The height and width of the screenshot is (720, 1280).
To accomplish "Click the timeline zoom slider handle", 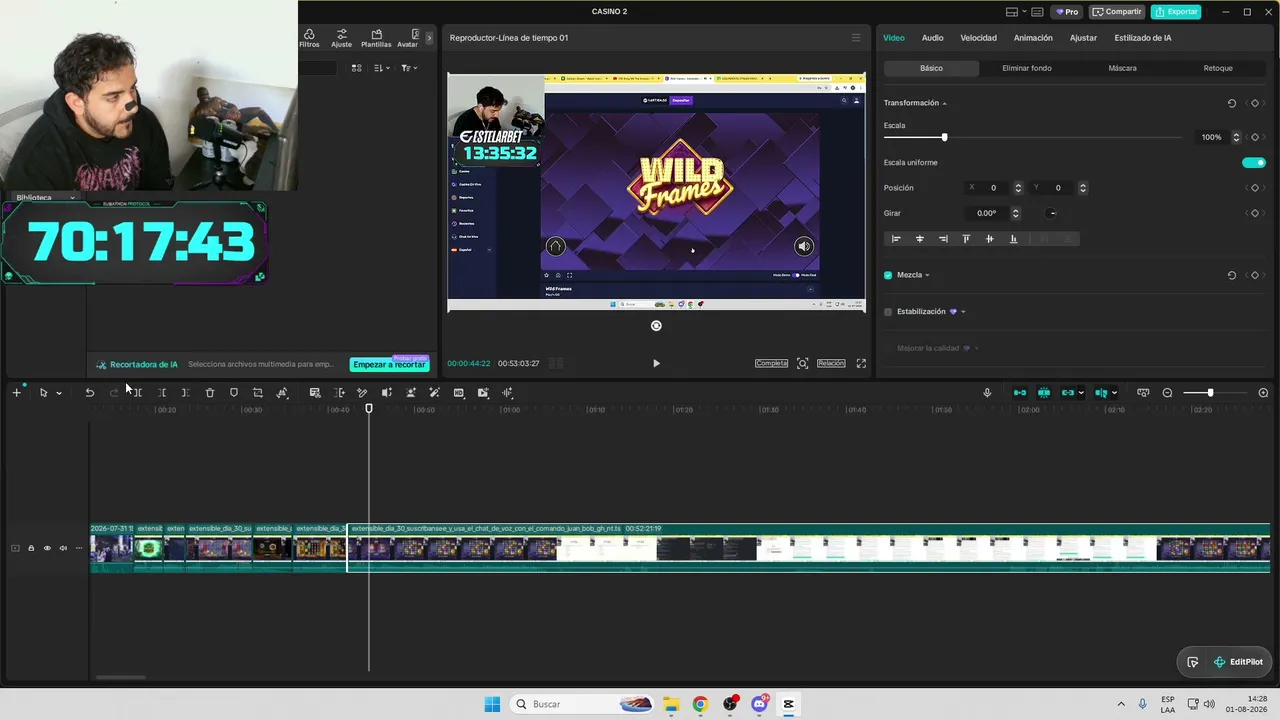I will [x=1210, y=393].
